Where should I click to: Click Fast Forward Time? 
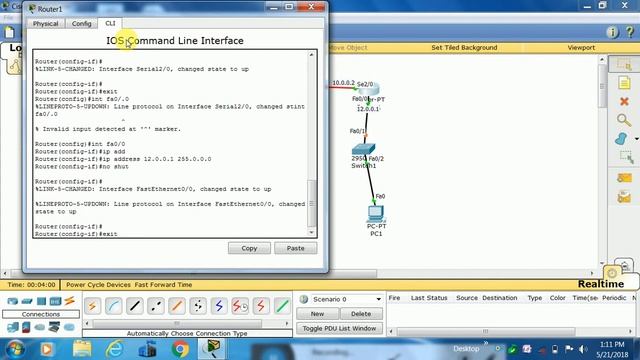click(163, 284)
